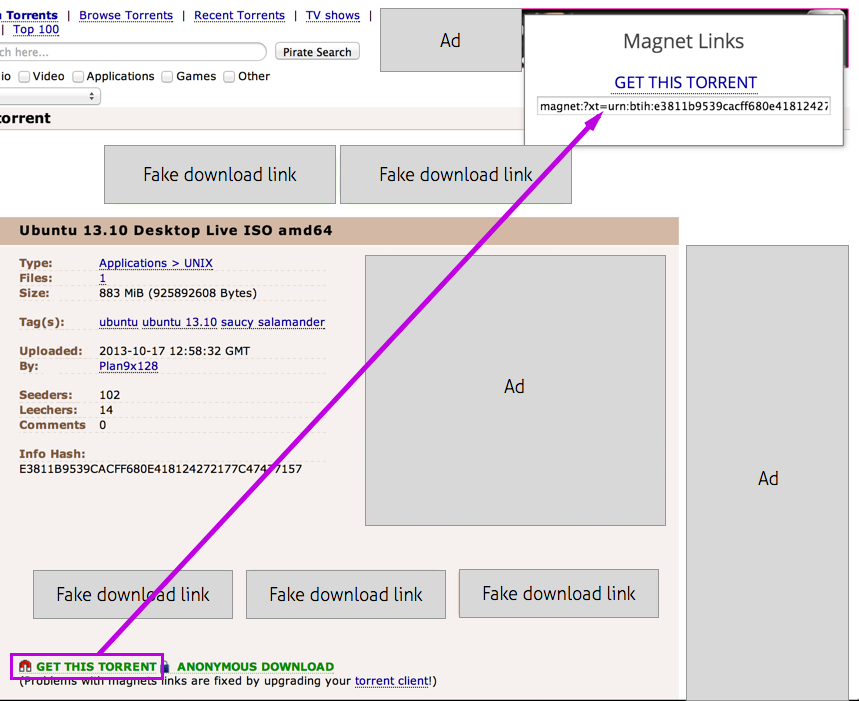Click ANONYMOUS DOWNLOAD link
This screenshot has width=859, height=701.
click(x=255, y=666)
